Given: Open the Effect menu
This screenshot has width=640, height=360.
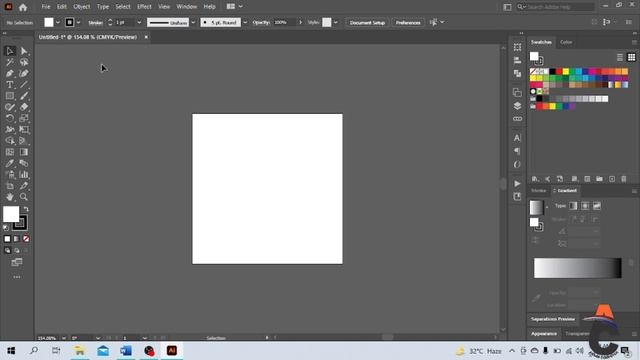Looking at the screenshot, I should (x=144, y=7).
